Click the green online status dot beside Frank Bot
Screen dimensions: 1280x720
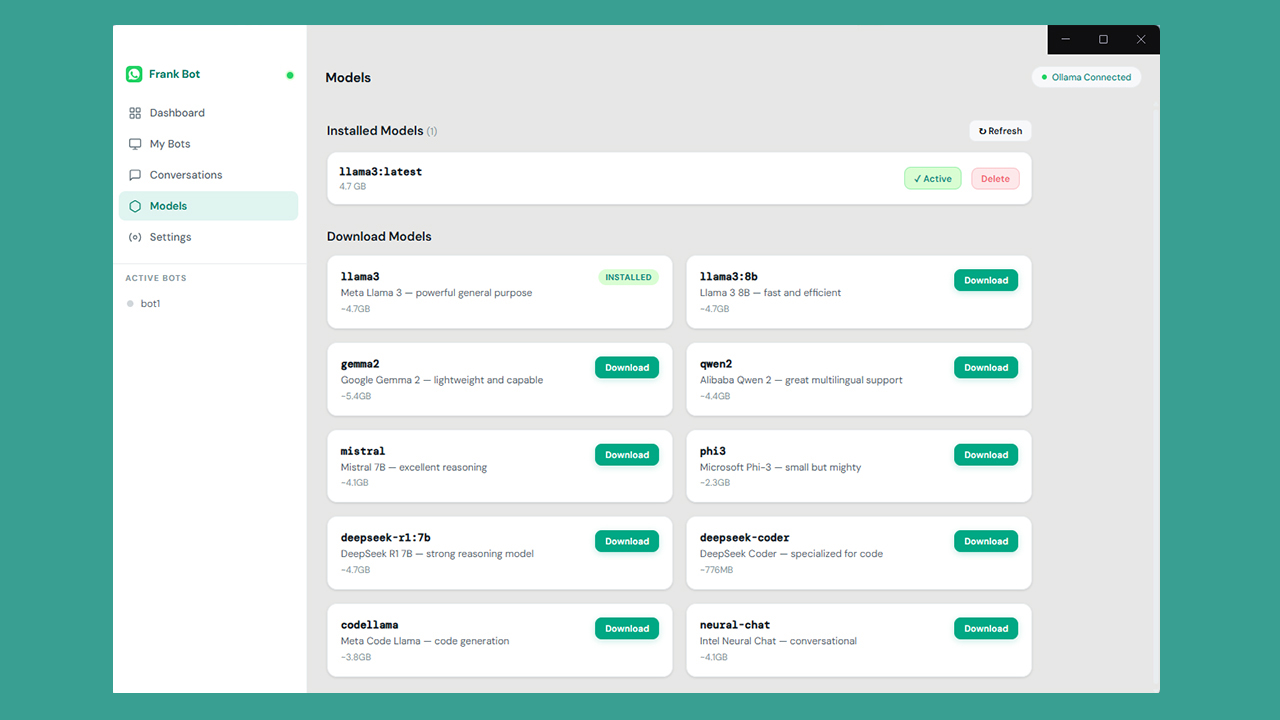click(x=290, y=75)
